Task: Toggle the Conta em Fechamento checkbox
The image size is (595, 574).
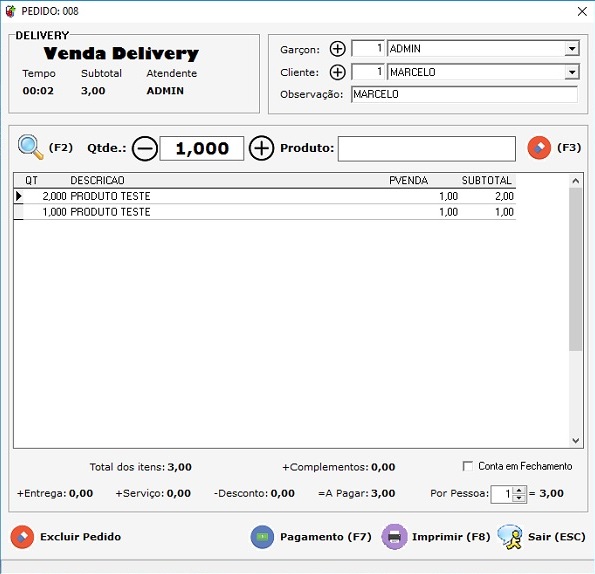Action: pyautogui.click(x=468, y=466)
